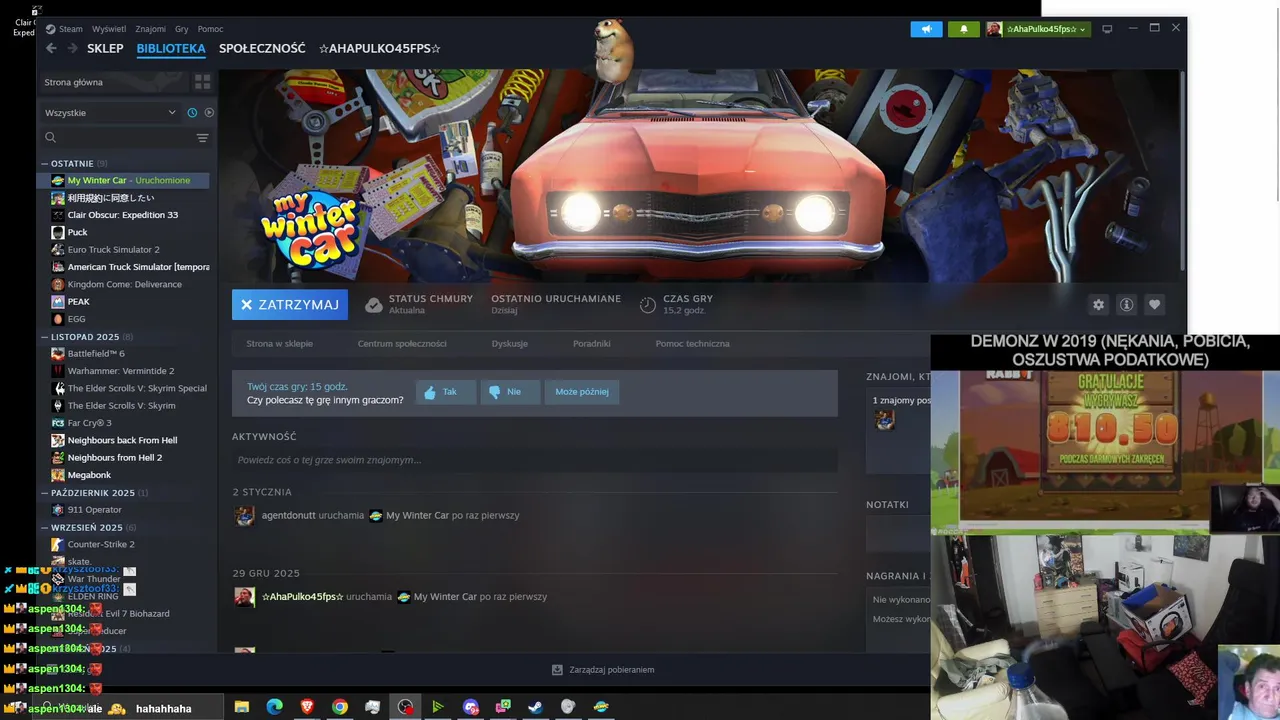Click the Nie thumbs-down button
This screenshot has height=720, width=1280.
tap(510, 392)
